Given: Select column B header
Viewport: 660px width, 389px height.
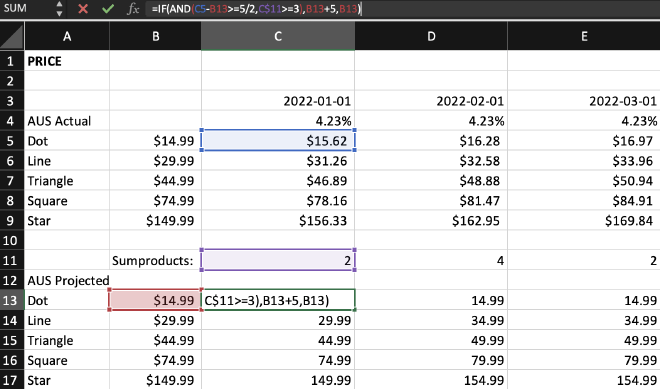Looking at the screenshot, I should [155, 37].
